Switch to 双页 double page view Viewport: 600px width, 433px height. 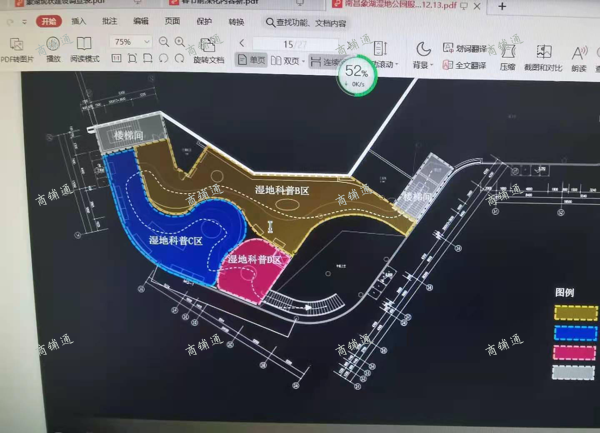289,60
